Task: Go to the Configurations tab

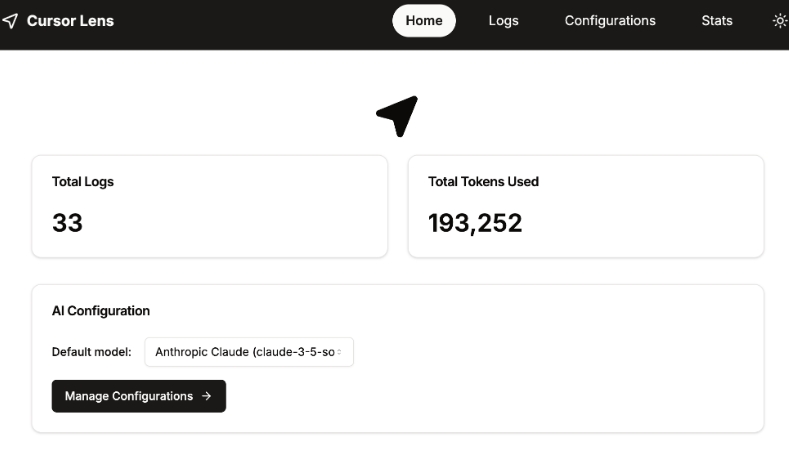Action: (610, 20)
